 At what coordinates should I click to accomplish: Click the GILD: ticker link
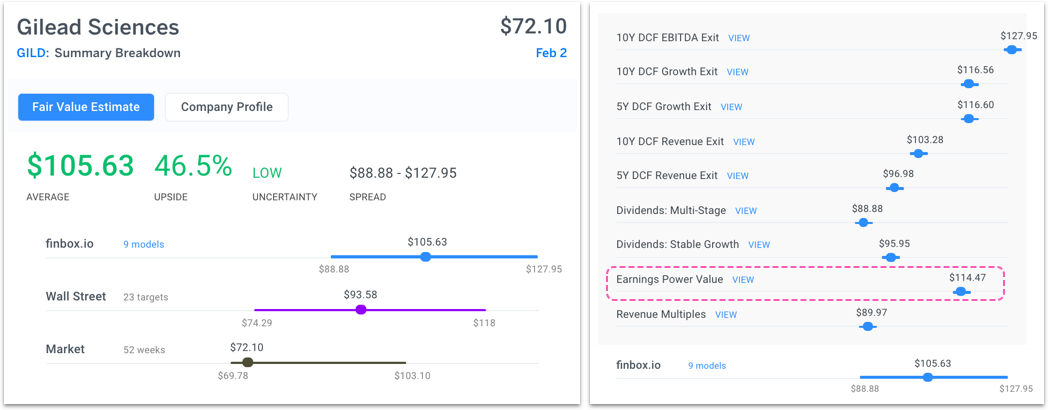pyautogui.click(x=33, y=53)
